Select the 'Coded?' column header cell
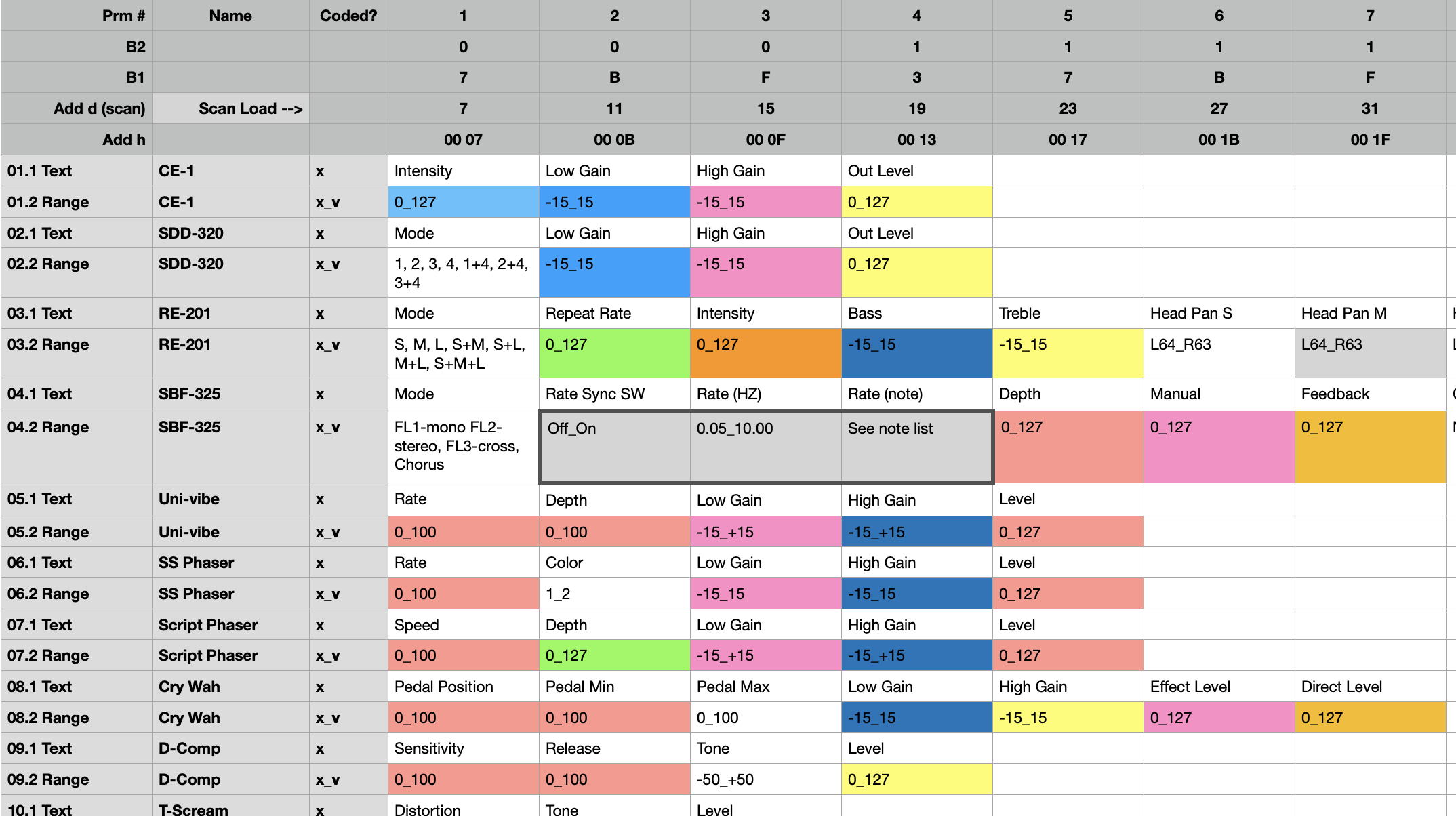 348,16
